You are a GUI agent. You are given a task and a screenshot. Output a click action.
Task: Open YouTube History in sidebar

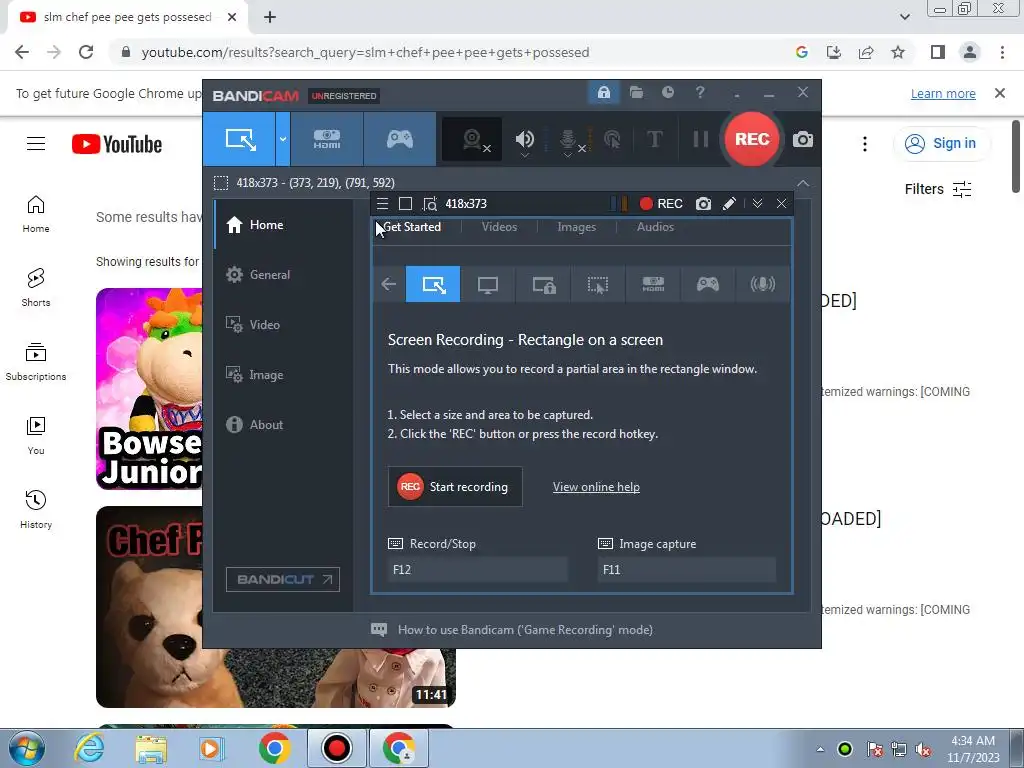[36, 509]
